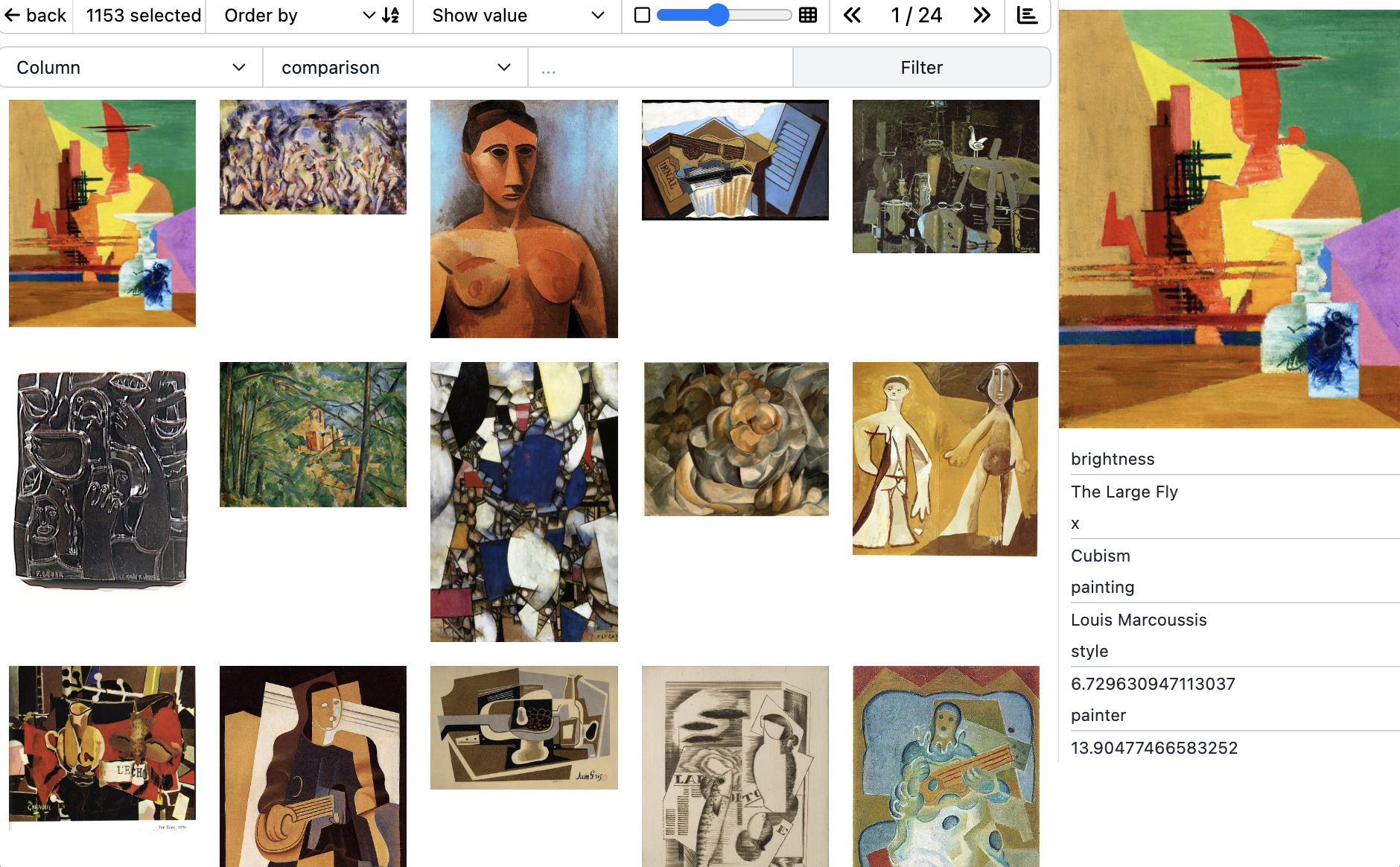This screenshot has height=867, width=1400.
Task: Select the Juan Gris signed still life thumbnail
Action: (524, 728)
